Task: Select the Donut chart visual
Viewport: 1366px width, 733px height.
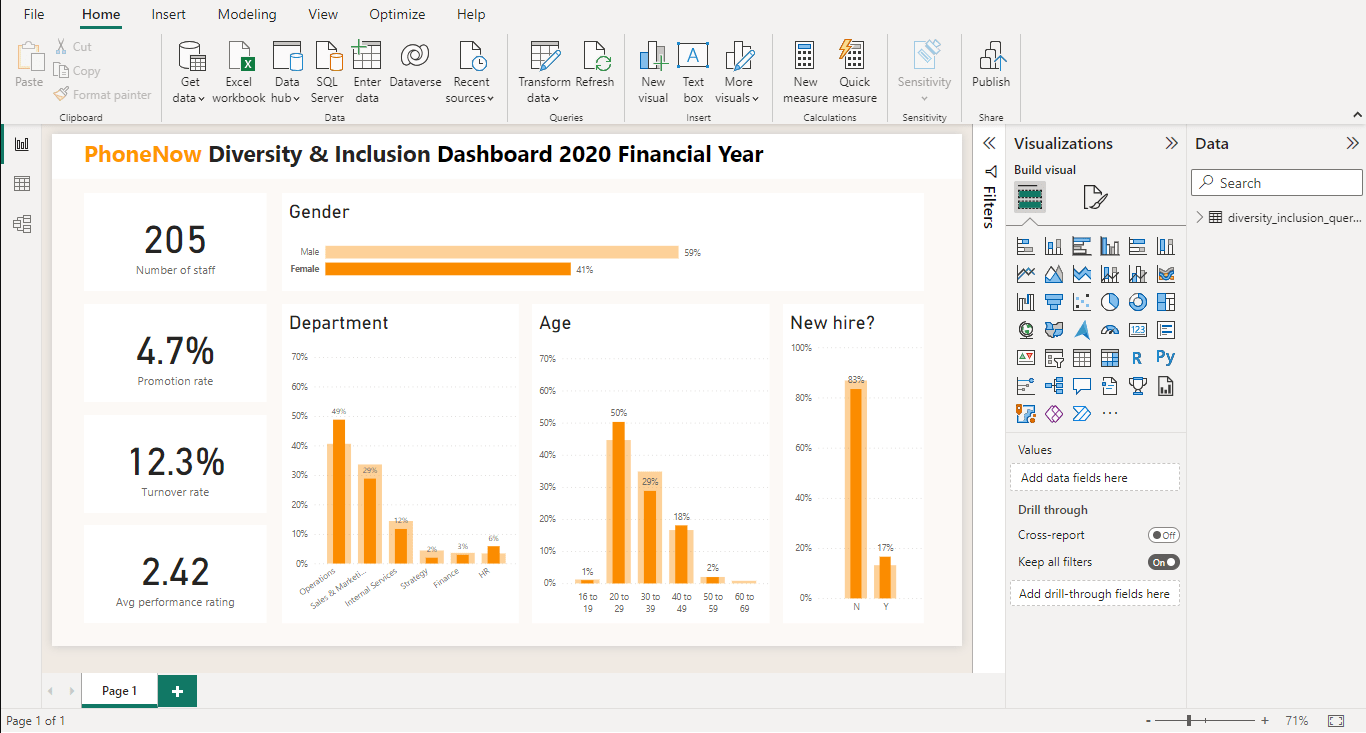Action: click(x=1137, y=302)
